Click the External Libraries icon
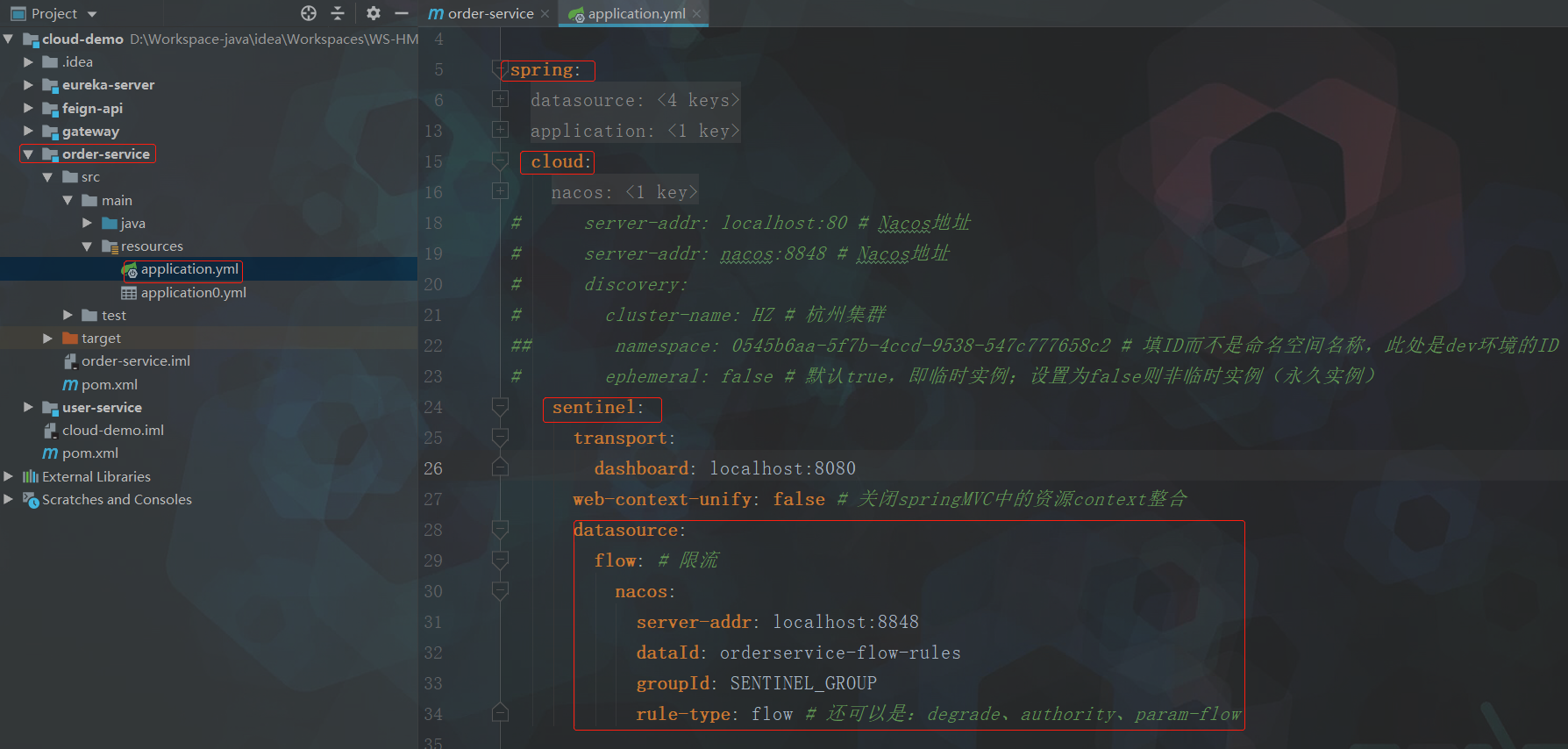The width and height of the screenshot is (1568, 749). click(31, 477)
